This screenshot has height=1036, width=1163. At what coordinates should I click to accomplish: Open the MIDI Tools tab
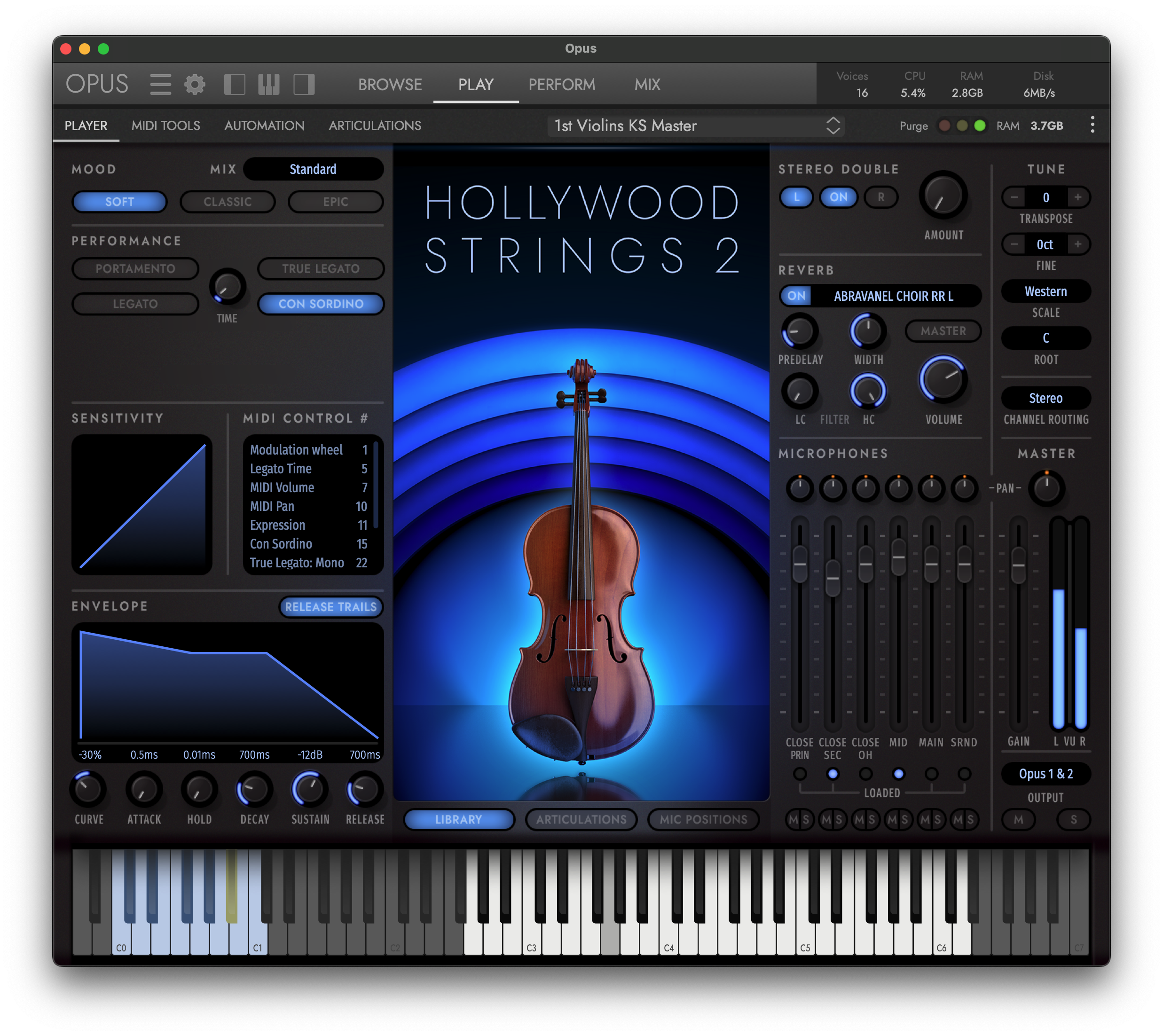165,125
